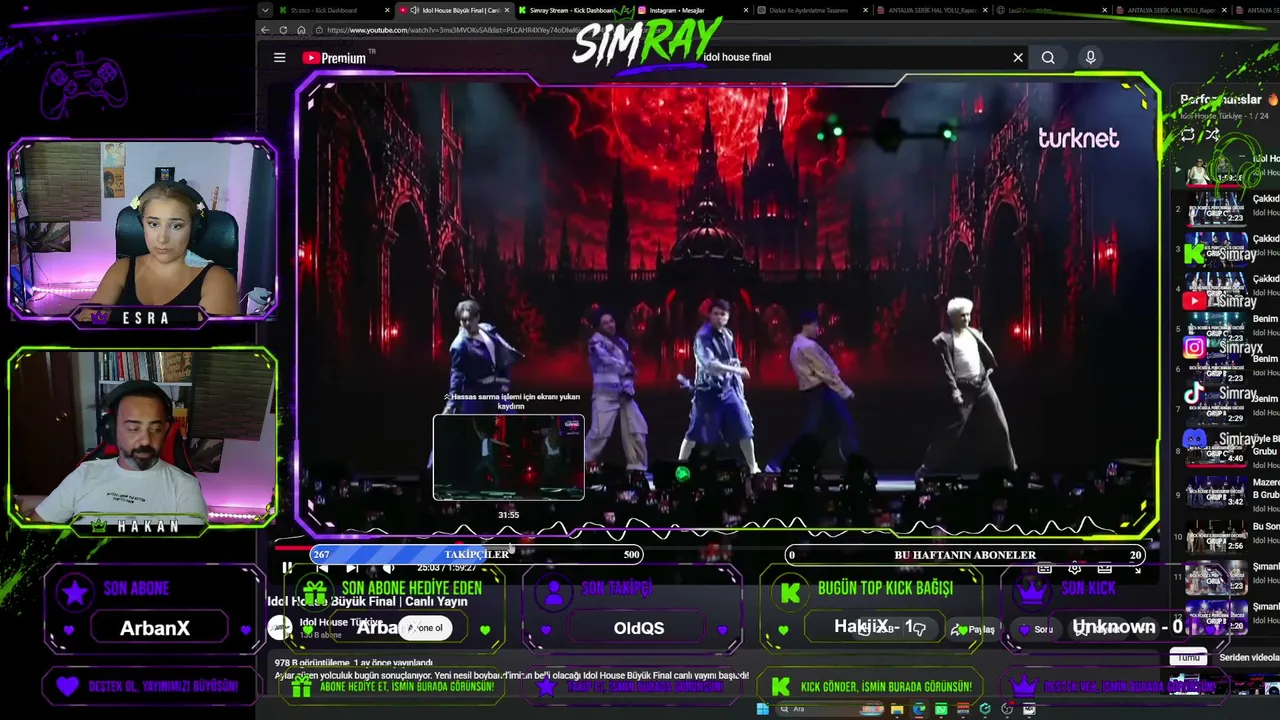The image size is (1280, 720).
Task: Share the video with the Paylaş button
Action: click(x=973, y=629)
